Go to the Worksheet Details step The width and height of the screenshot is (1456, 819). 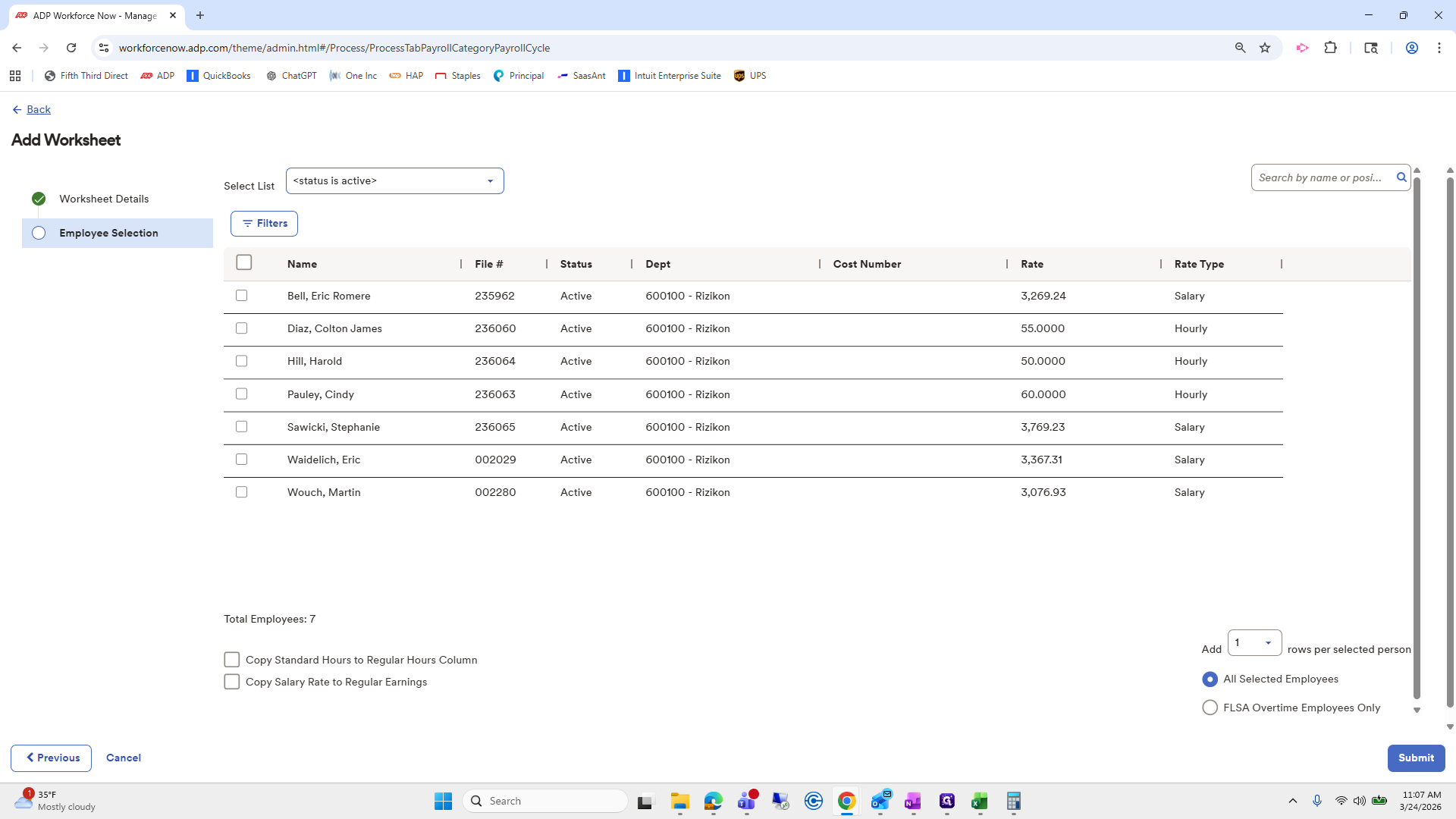coord(104,199)
